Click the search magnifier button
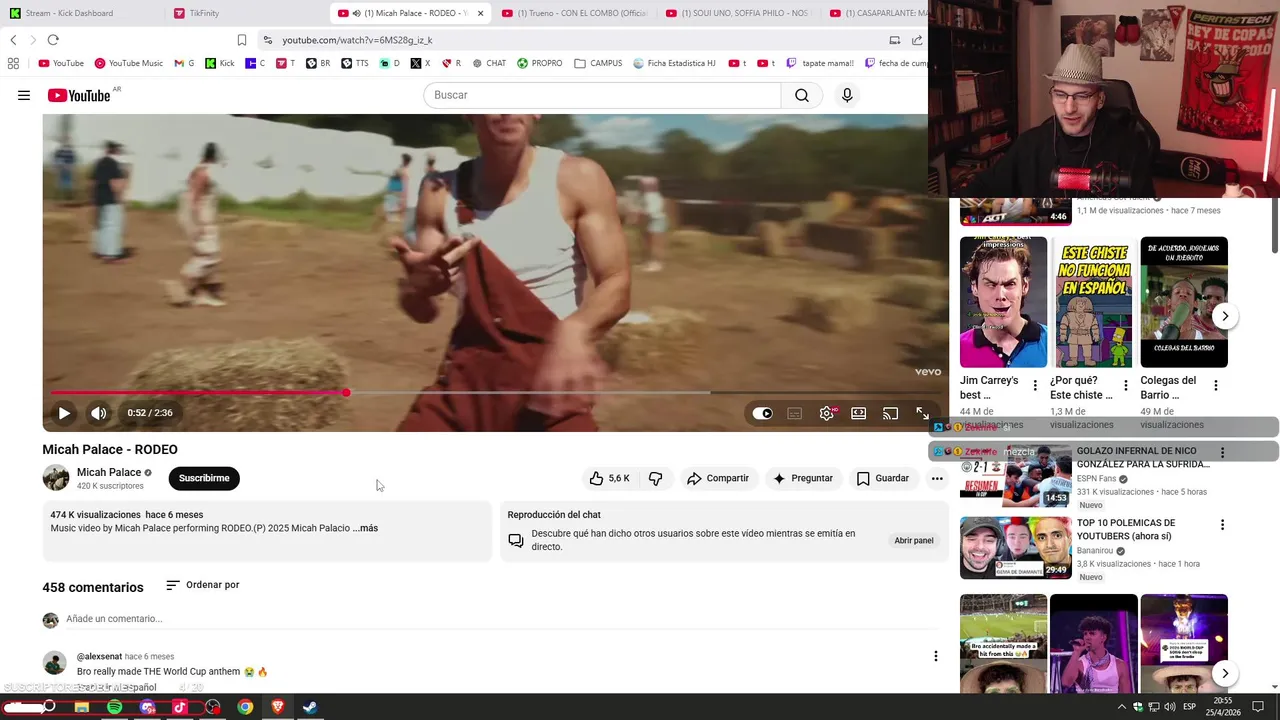Viewport: 1280px width, 720px height. [802, 95]
